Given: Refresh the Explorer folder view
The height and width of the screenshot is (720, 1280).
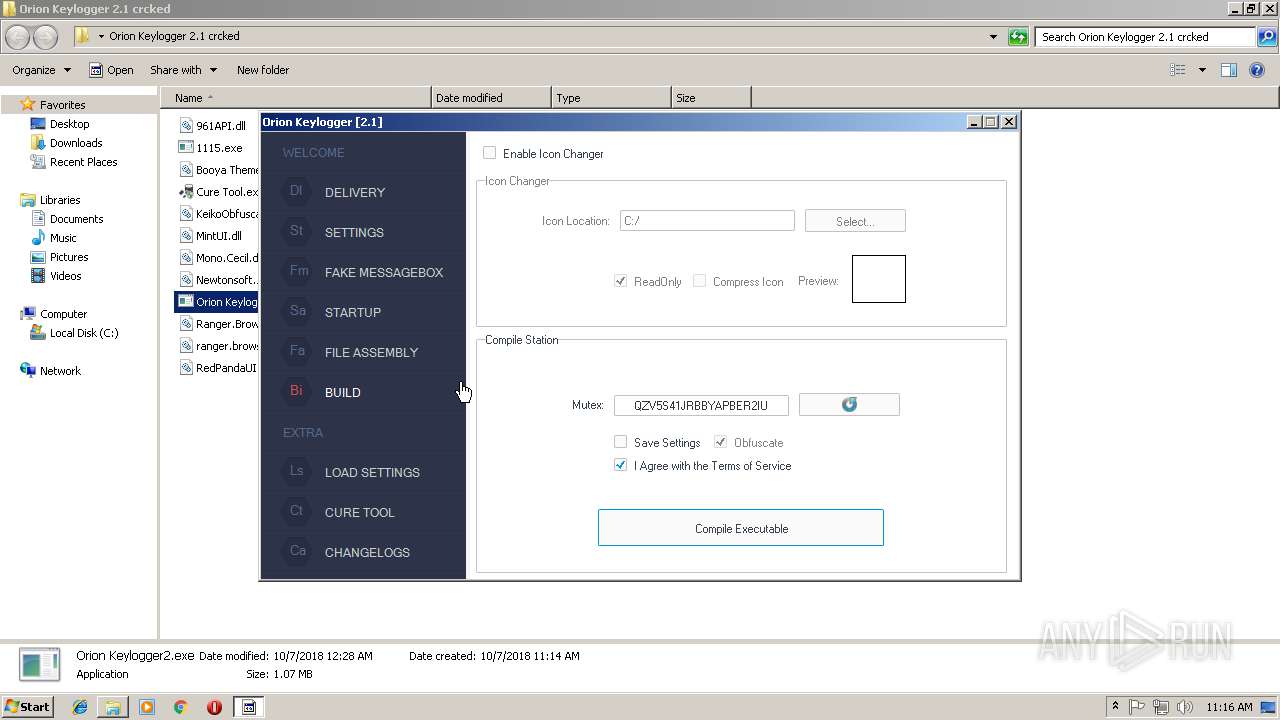Looking at the screenshot, I should point(1019,37).
